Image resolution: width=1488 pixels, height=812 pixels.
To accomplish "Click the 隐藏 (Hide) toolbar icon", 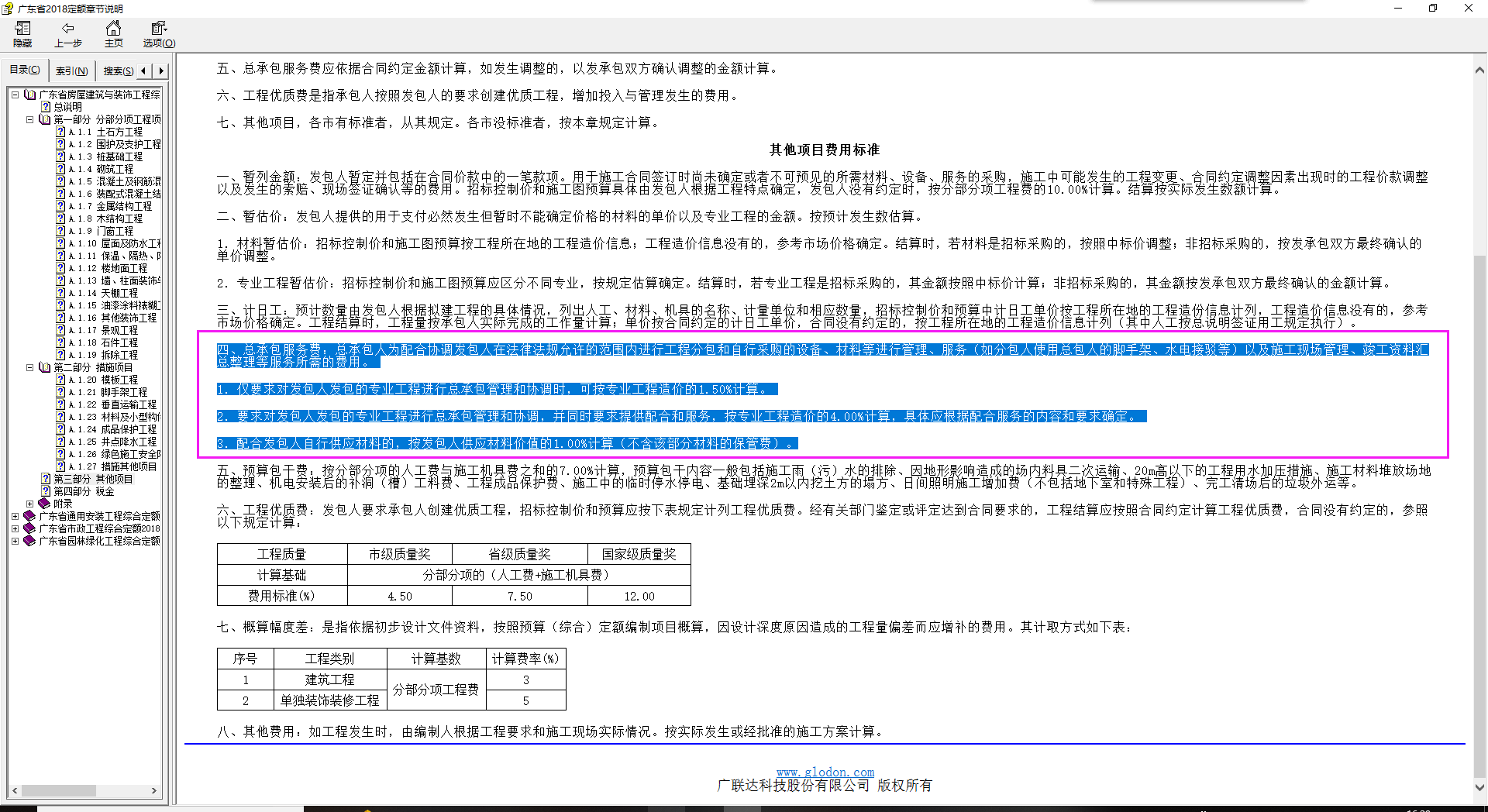I will 22,29.
